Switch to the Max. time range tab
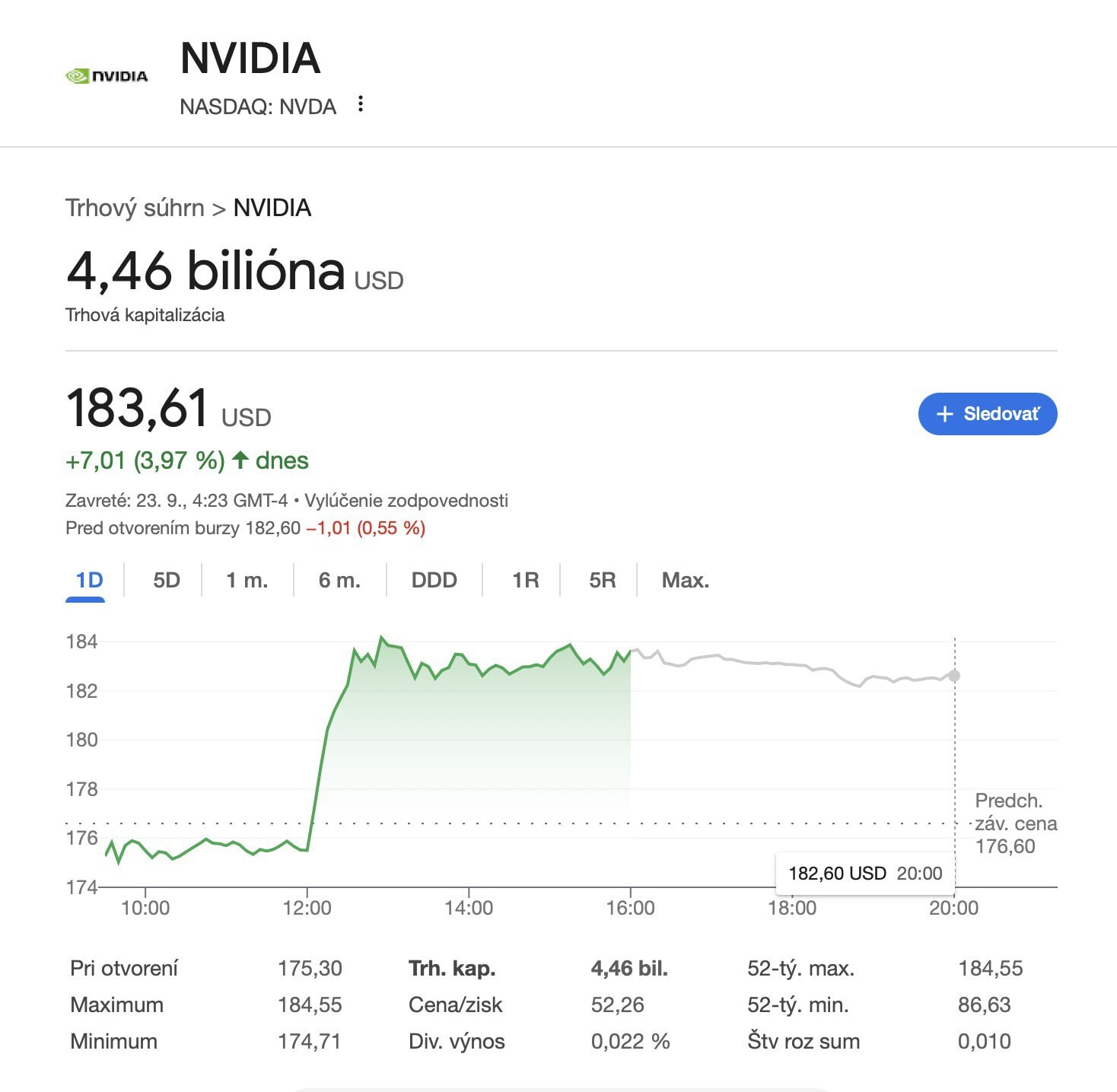The width and height of the screenshot is (1117, 1092). click(684, 580)
